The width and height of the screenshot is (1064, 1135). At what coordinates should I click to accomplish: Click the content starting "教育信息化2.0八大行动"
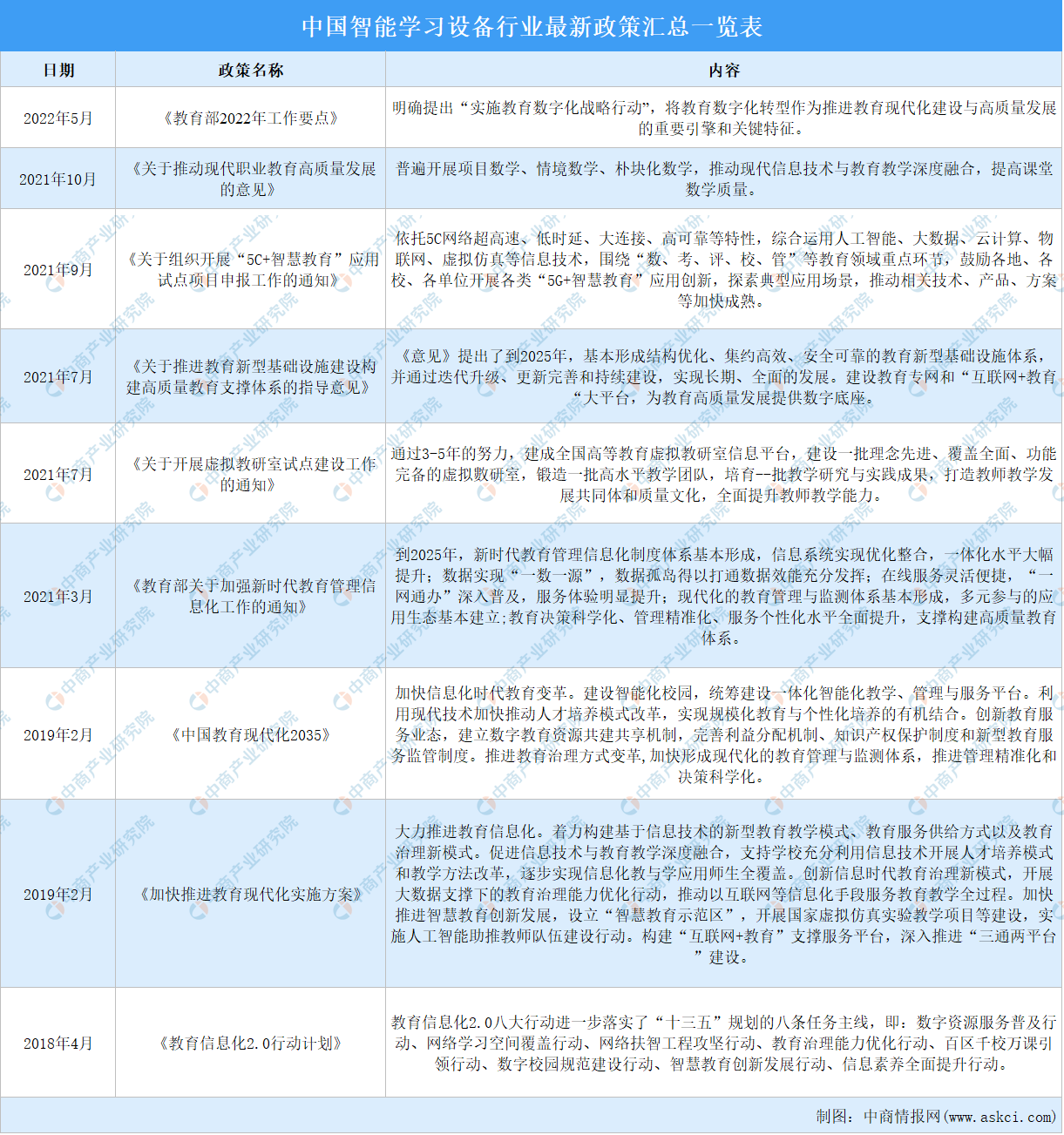[724, 1044]
